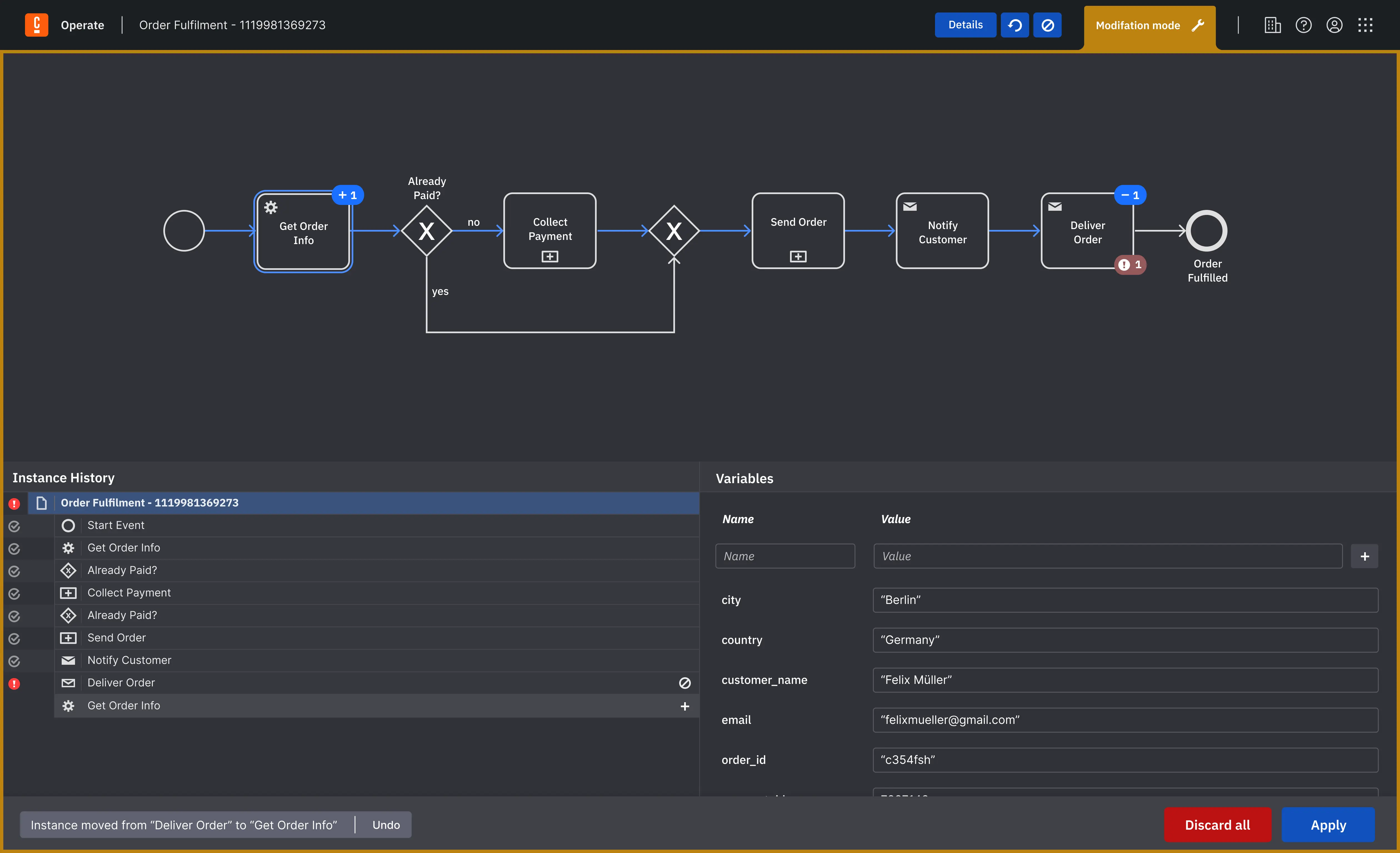1400x853 pixels.
Task: Select the Order Fulfilment - 1119981369273 history row
Action: point(364,503)
